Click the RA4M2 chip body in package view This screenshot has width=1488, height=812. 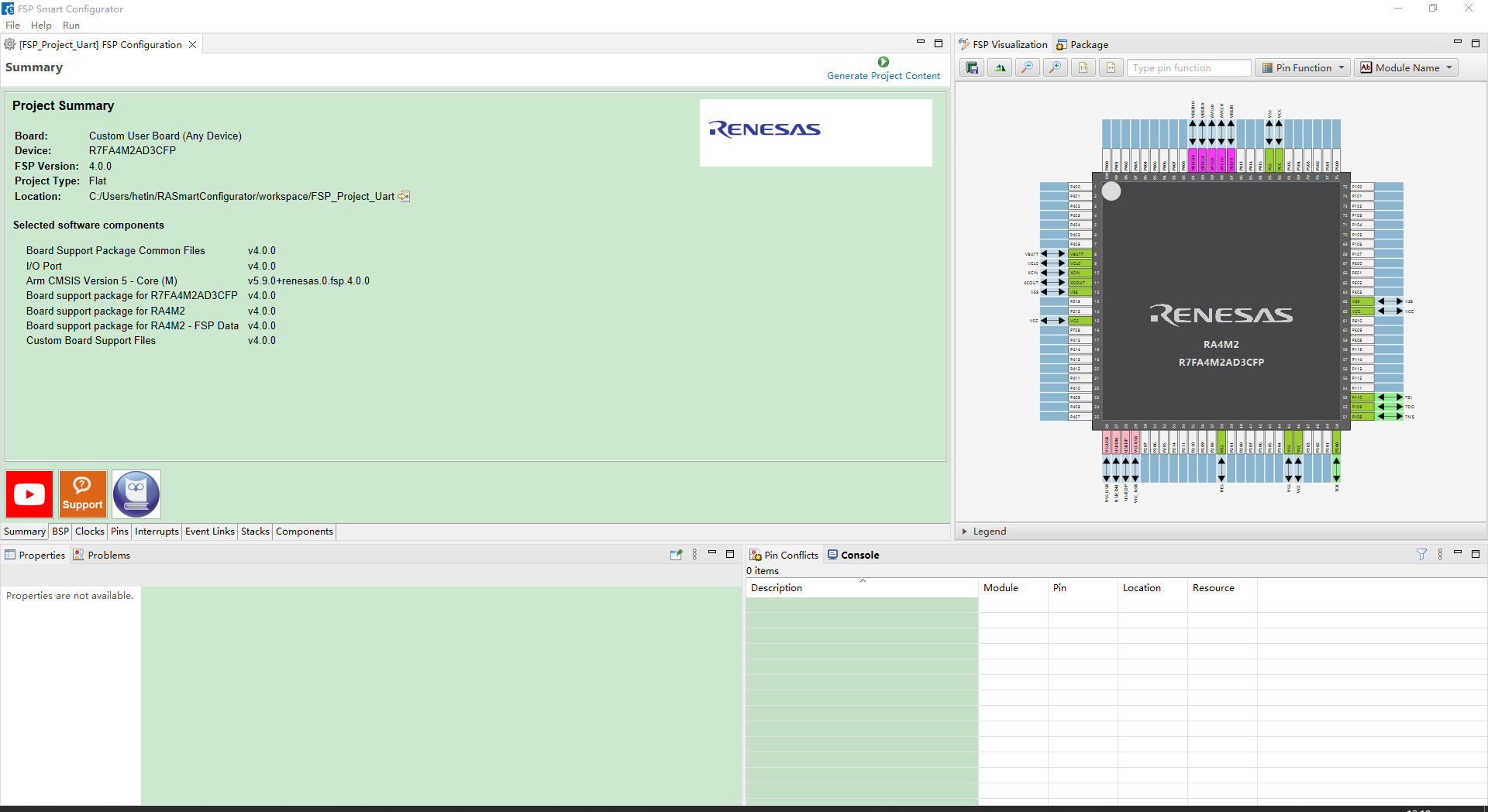pos(1221,301)
